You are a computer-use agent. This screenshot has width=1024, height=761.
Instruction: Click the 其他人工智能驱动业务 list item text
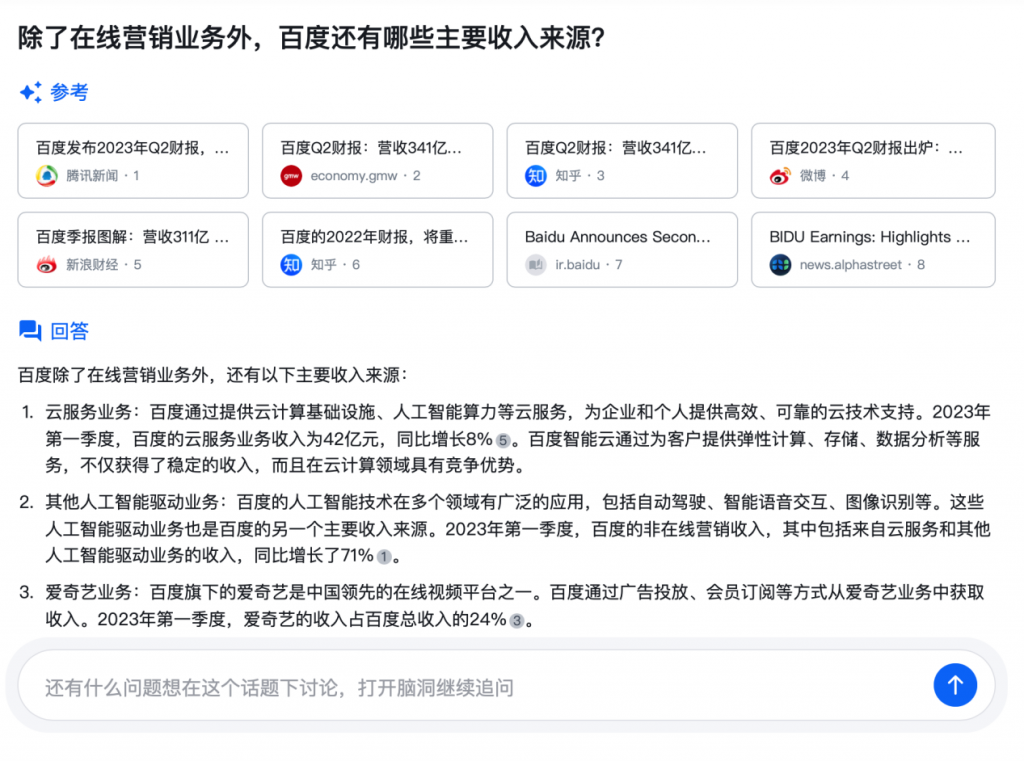click(x=517, y=528)
